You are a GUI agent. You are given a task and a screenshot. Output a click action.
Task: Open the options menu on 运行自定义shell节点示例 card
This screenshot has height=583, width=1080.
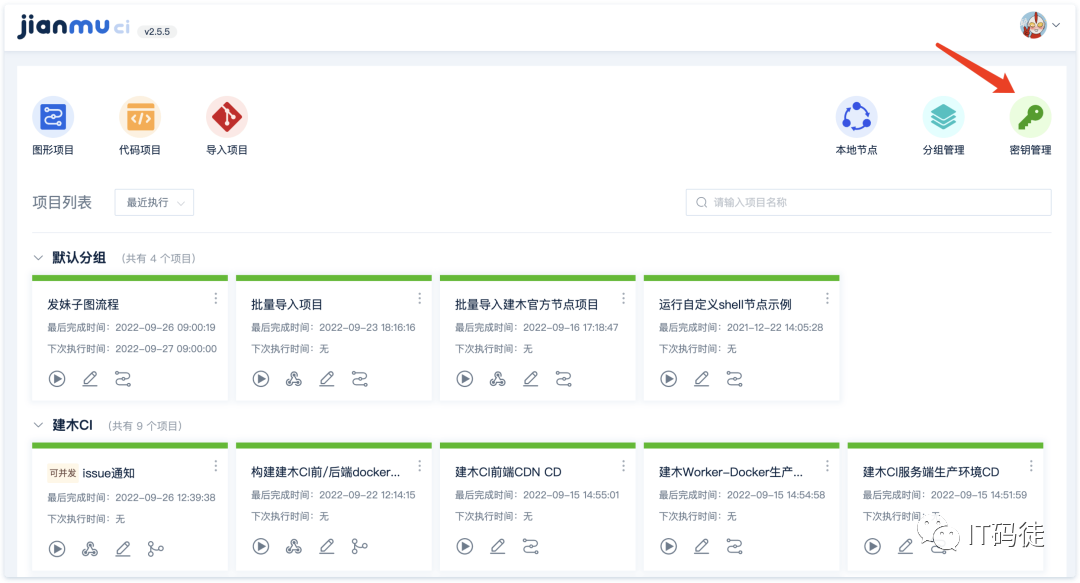click(827, 297)
